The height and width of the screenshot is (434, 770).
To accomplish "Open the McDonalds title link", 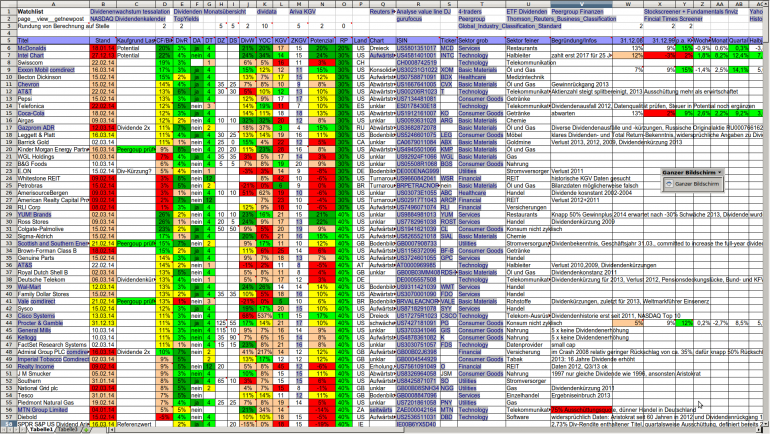I will point(31,48).
